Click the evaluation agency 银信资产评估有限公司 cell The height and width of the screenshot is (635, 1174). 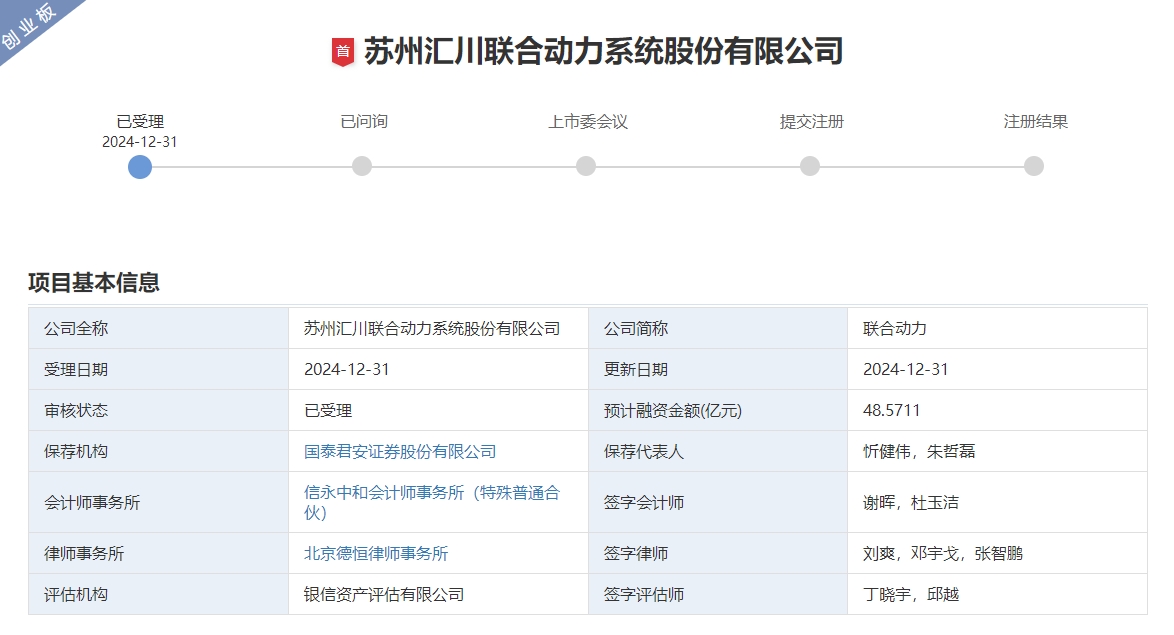384,593
